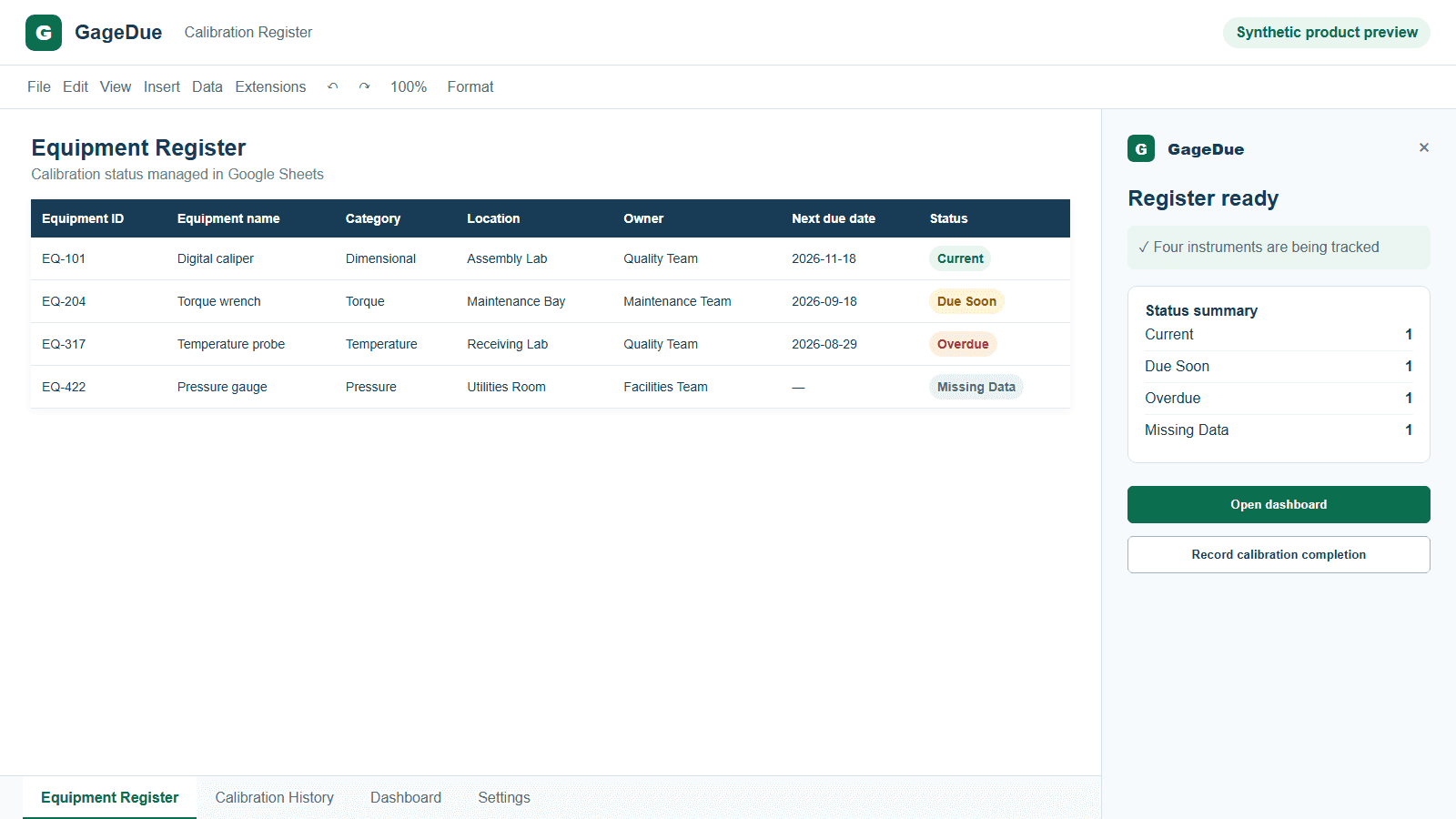The width and height of the screenshot is (1456, 819).
Task: Click the Current status badge in table
Action: (960, 258)
